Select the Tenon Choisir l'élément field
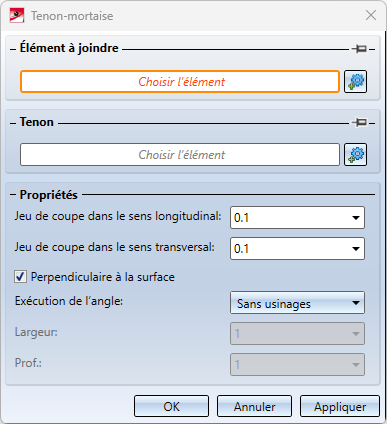The height and width of the screenshot is (424, 387). pos(180,155)
